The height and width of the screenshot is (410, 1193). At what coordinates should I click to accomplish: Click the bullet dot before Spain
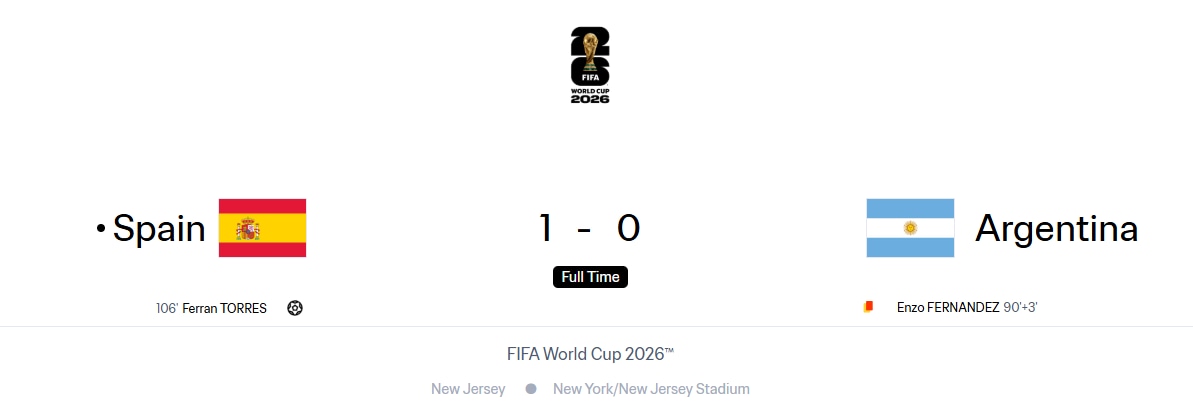(100, 228)
